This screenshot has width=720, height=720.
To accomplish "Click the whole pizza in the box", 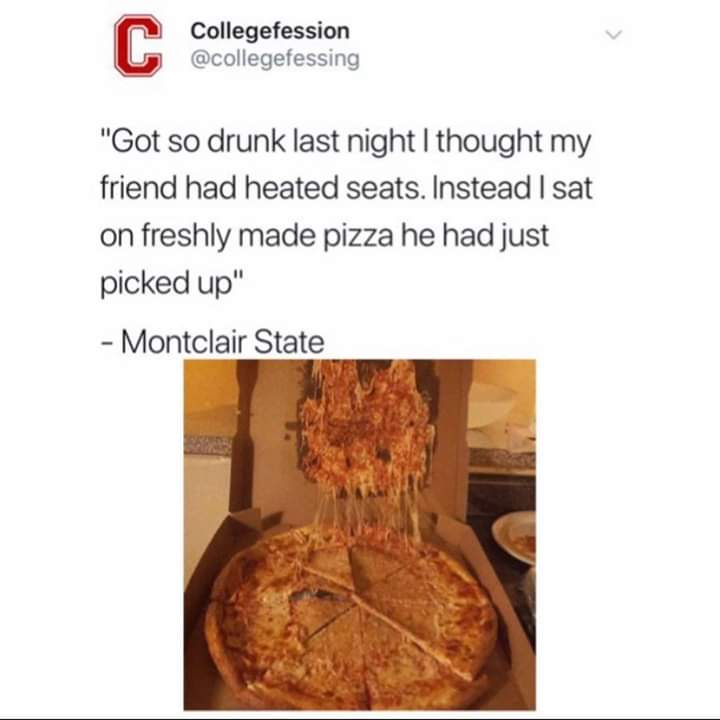I will click(x=351, y=615).
